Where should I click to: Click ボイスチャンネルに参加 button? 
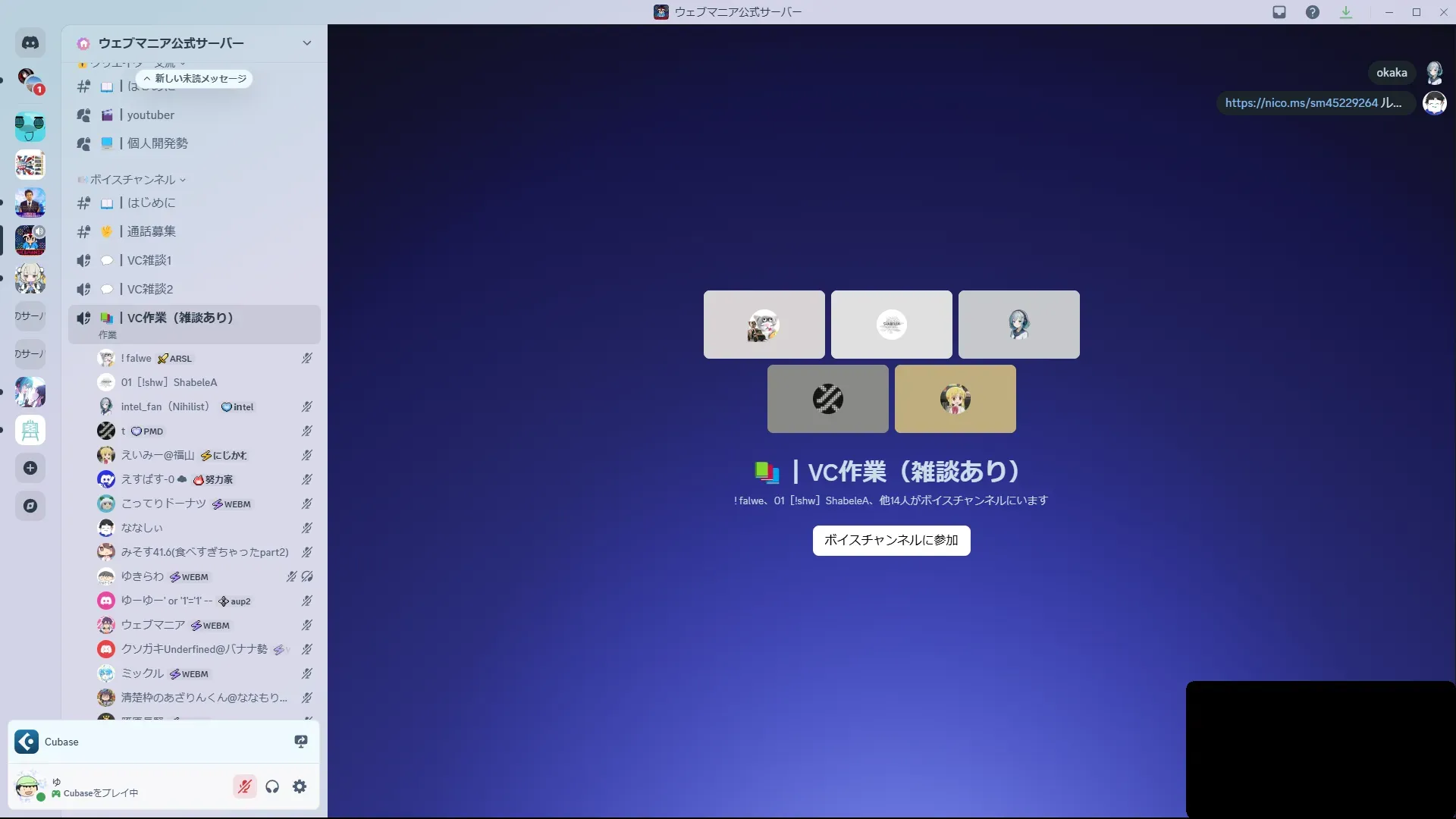point(891,541)
